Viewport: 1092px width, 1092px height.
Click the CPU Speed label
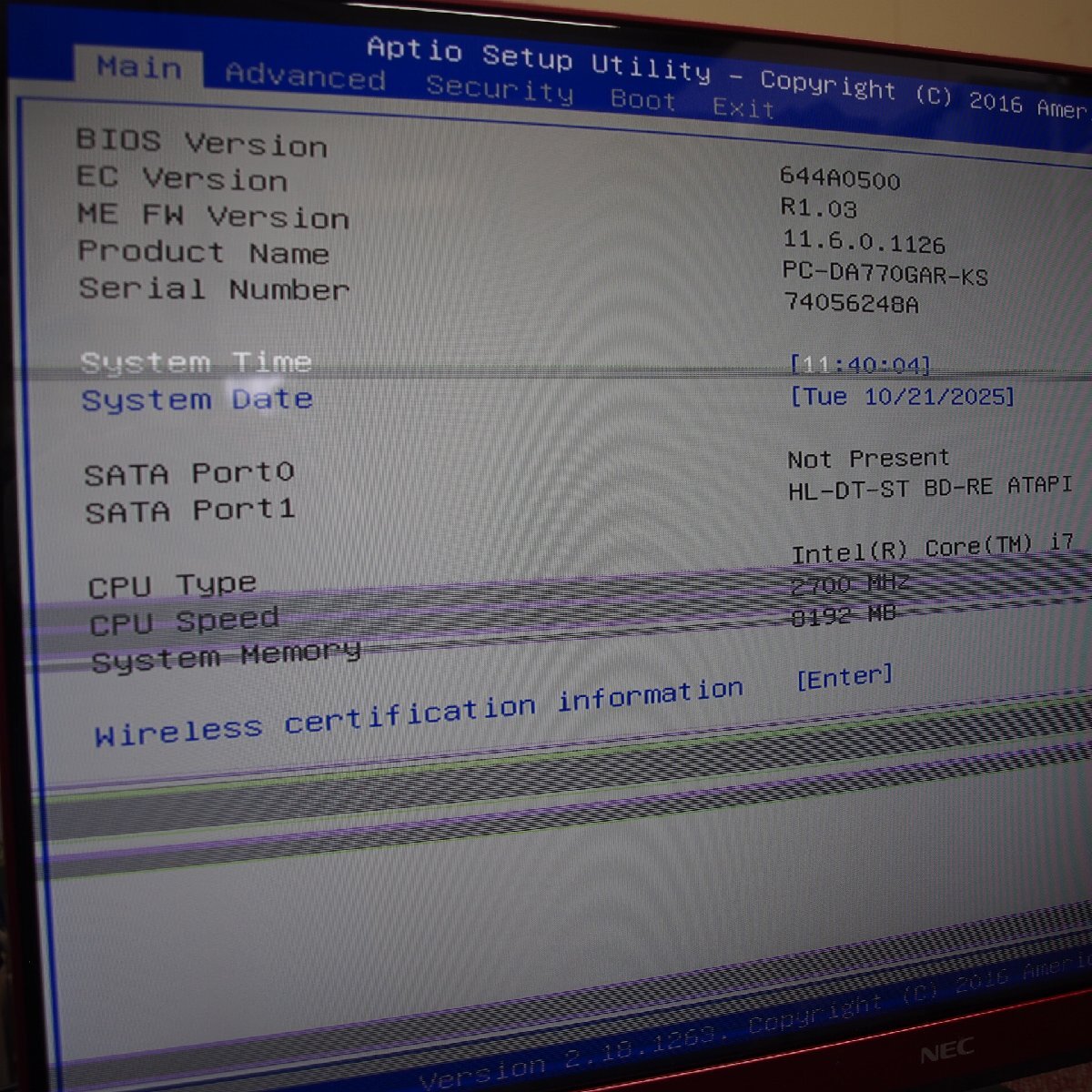tap(184, 622)
